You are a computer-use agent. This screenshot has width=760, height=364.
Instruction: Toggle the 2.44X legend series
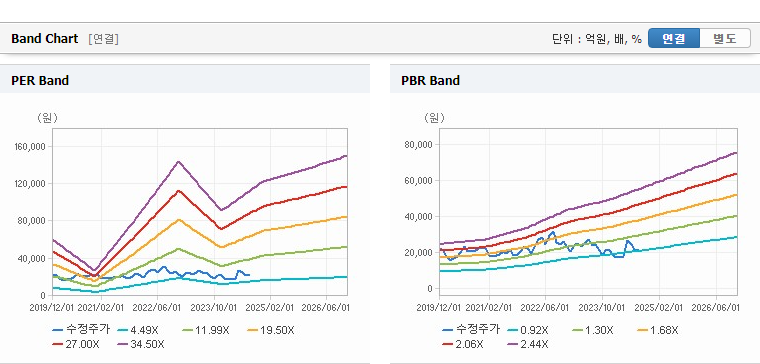click(528, 344)
